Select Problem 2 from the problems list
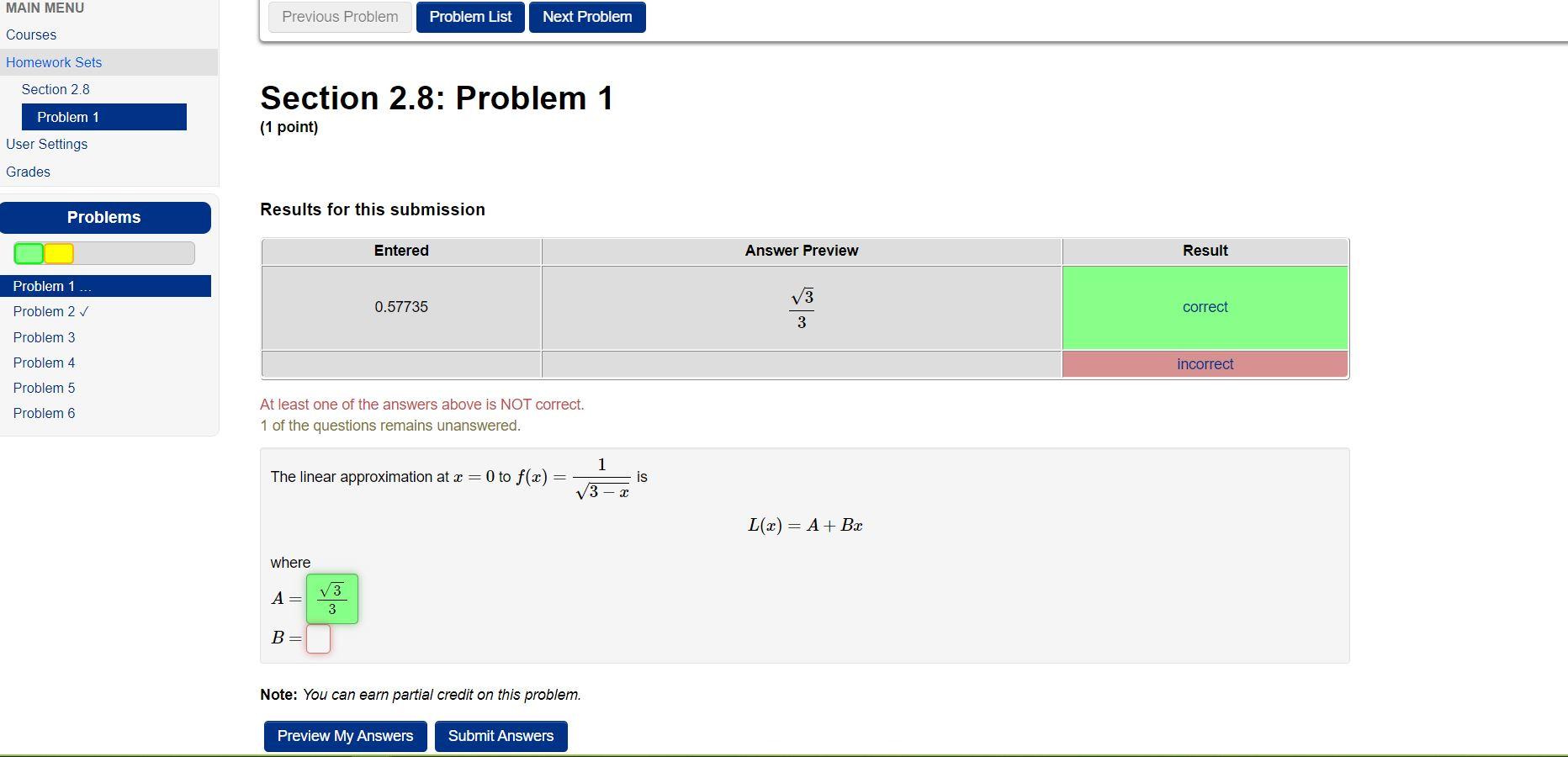Image resolution: width=1568 pixels, height=757 pixels. tap(44, 311)
